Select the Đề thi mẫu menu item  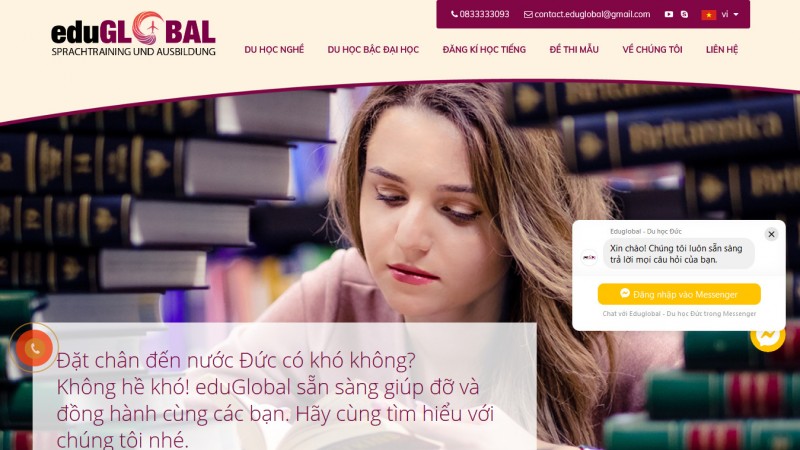(x=574, y=49)
